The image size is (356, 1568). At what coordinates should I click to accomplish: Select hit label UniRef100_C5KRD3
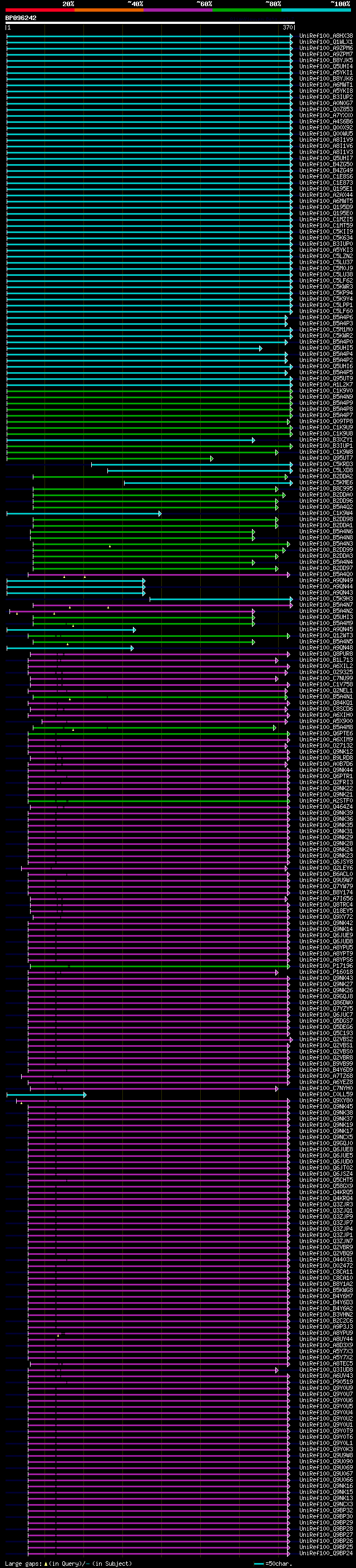pos(326,464)
